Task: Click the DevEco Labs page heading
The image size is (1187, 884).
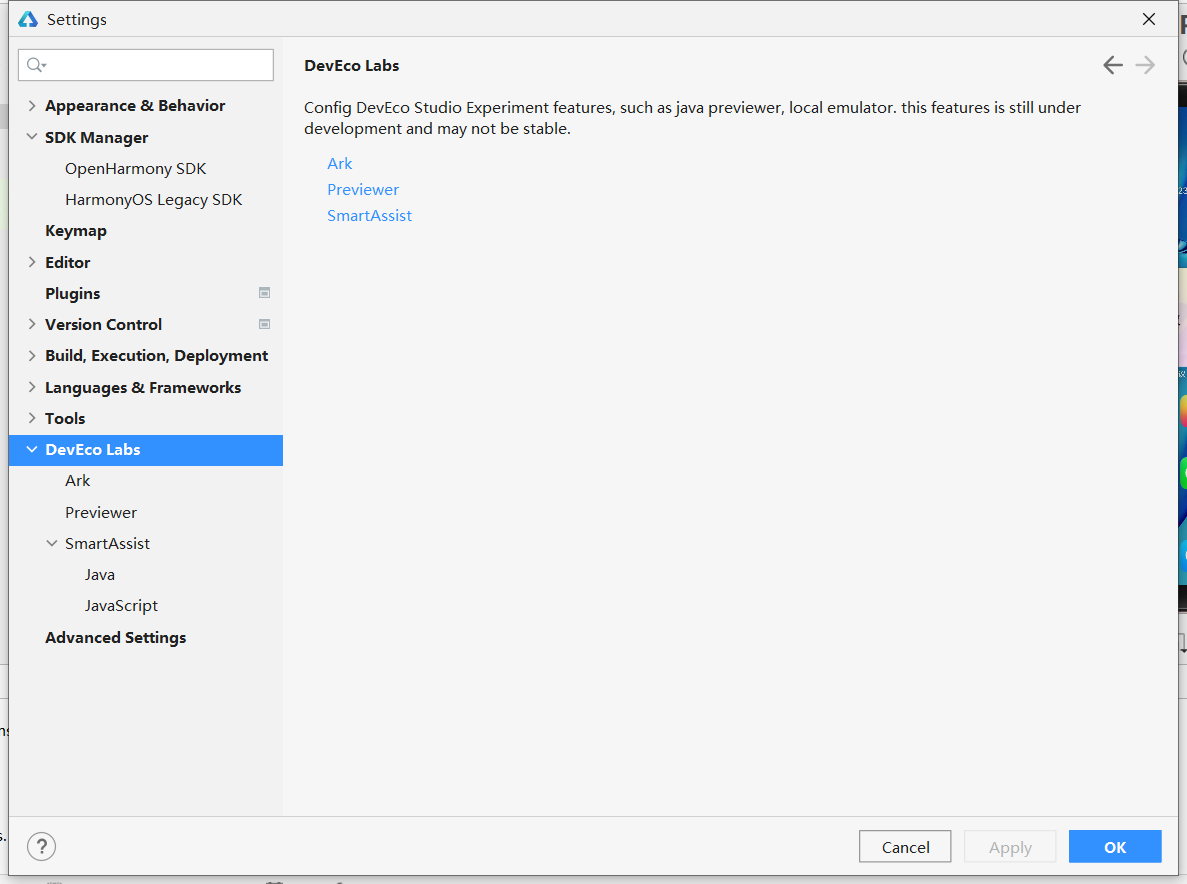Action: 351,66
